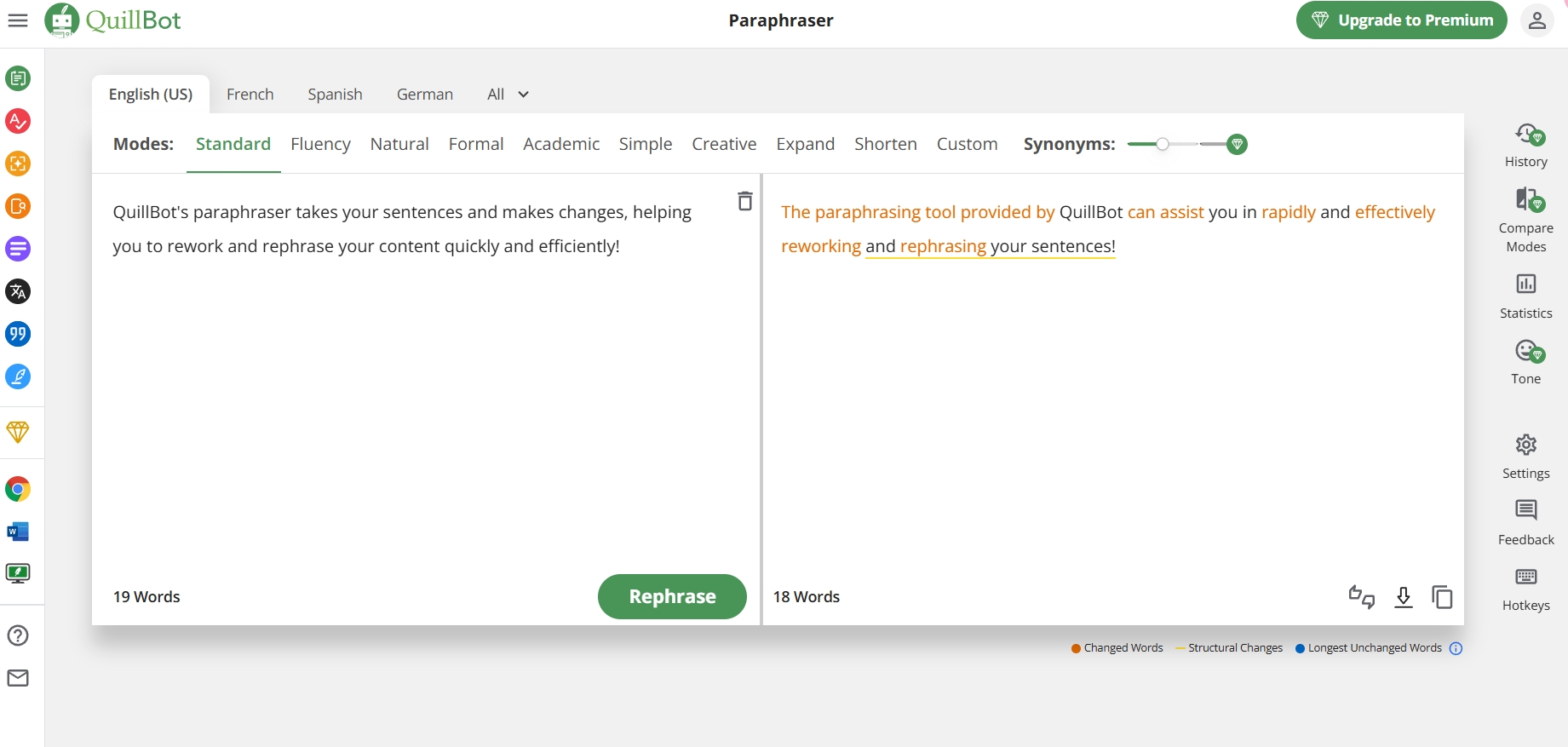Image resolution: width=1568 pixels, height=747 pixels.
Task: Open the orange Plagiarism Checker icon
Action: pyautogui.click(x=18, y=164)
